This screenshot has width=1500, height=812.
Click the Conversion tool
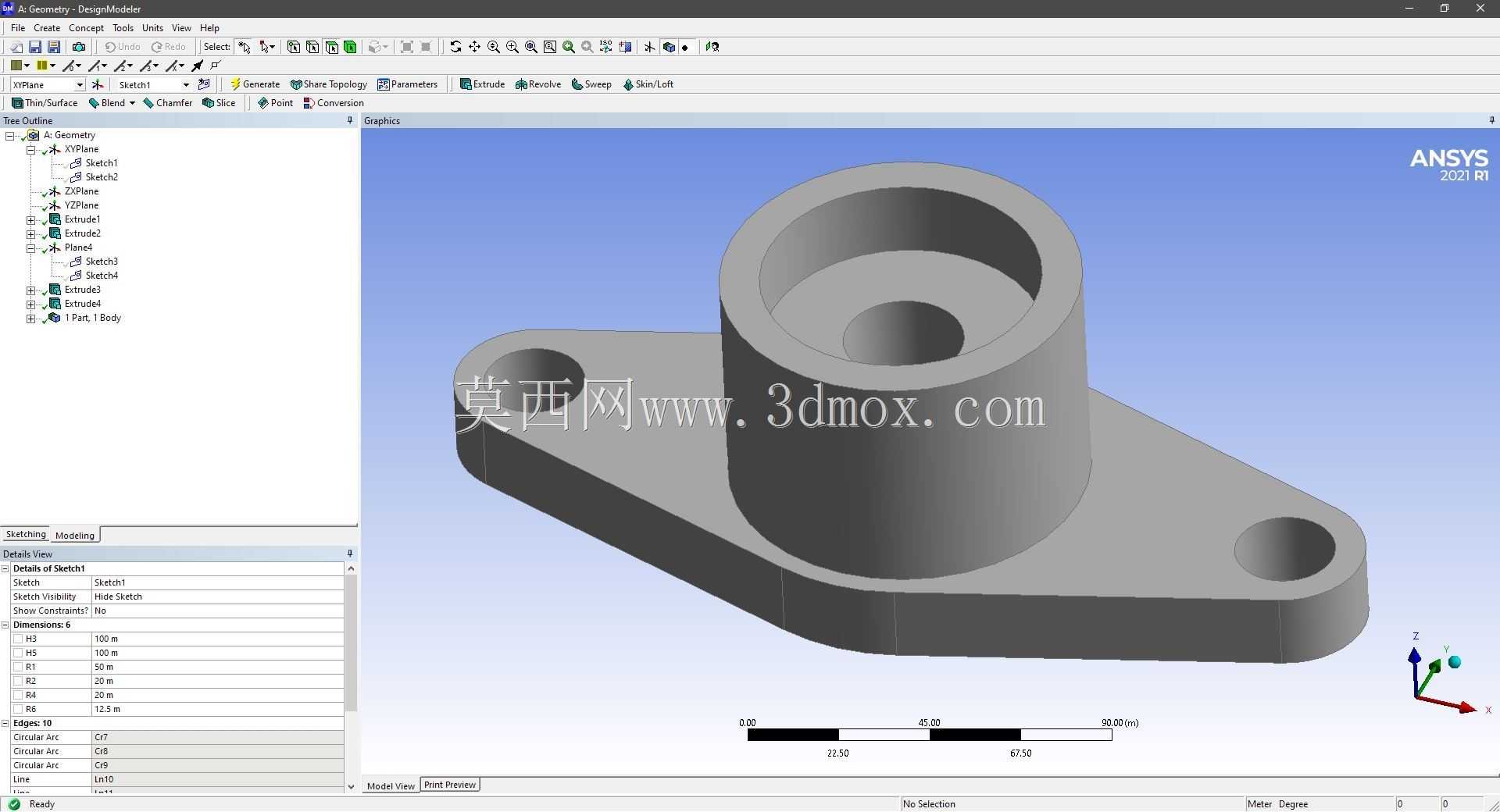point(334,103)
